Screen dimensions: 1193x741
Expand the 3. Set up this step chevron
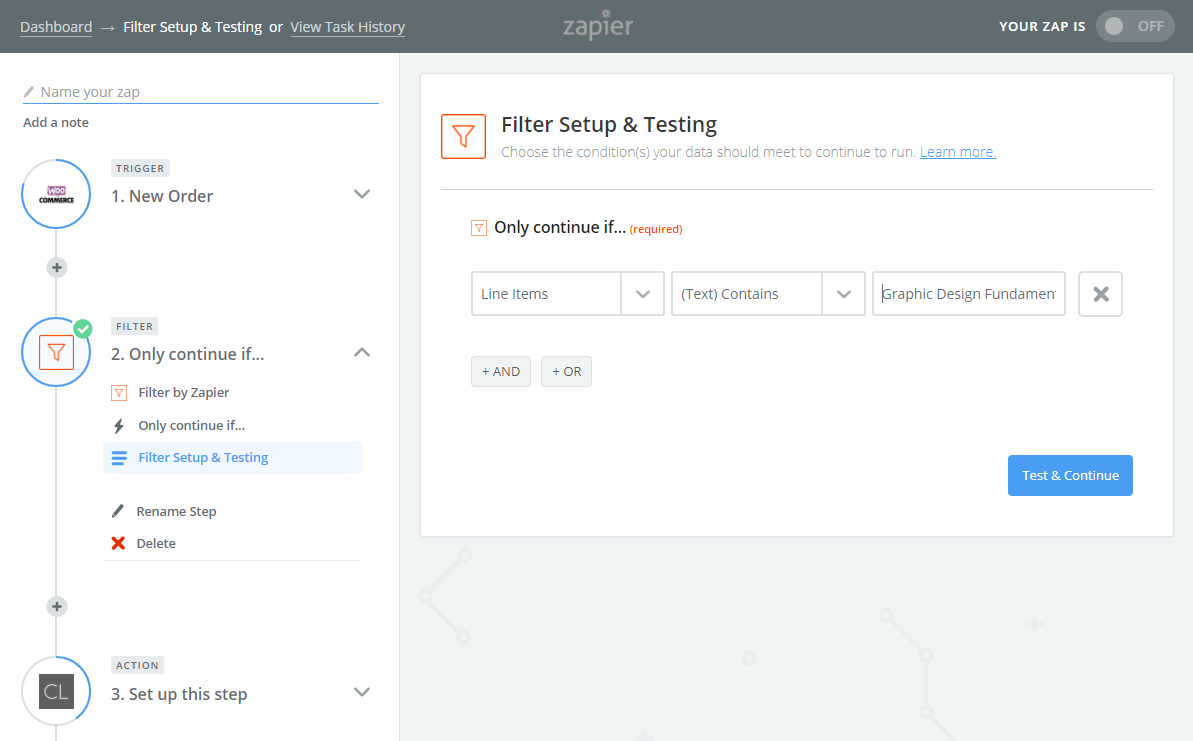pos(362,692)
